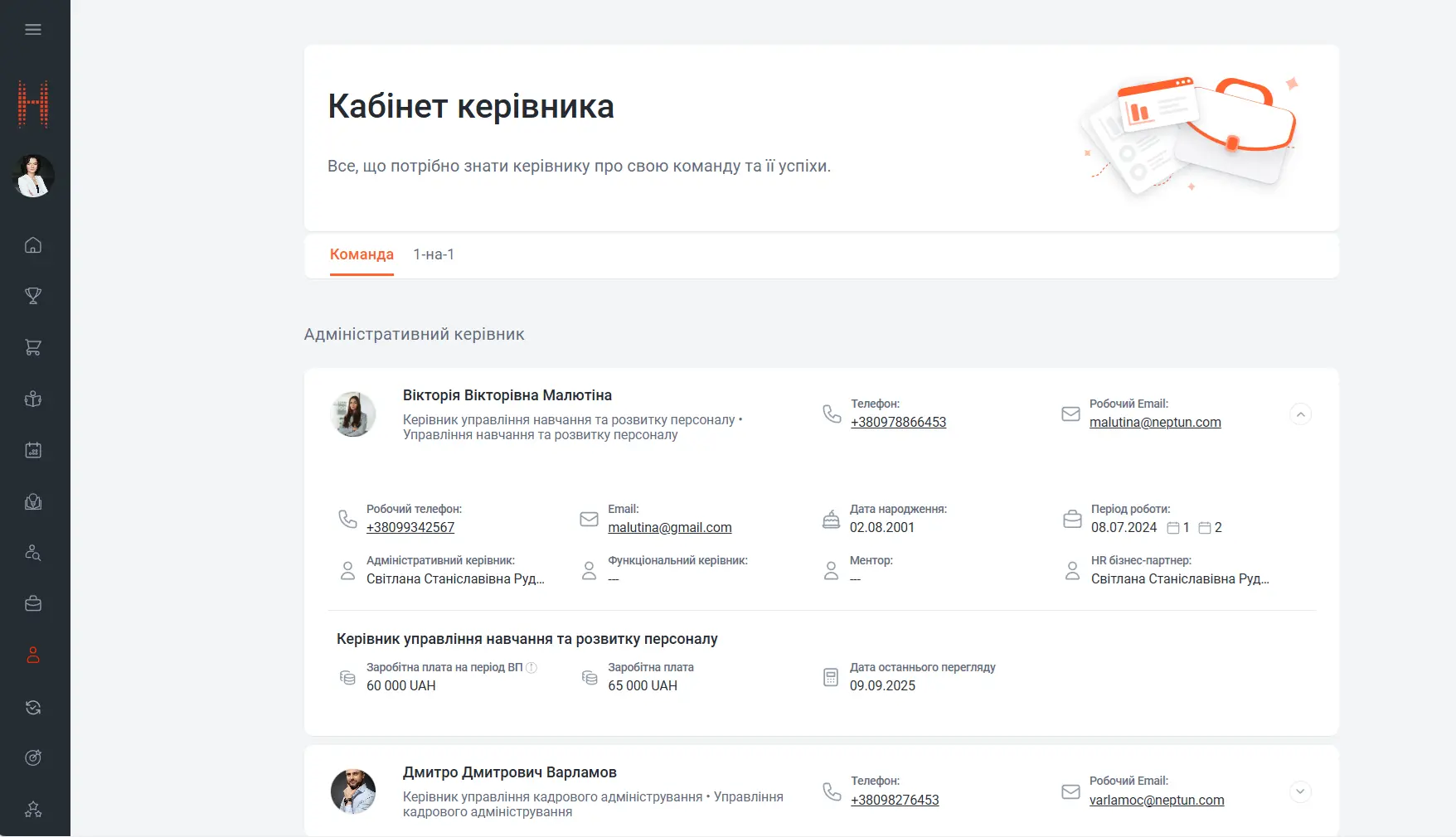The image size is (1456, 837).
Task: Click the calendar icon in sidebar
Action: [33, 450]
